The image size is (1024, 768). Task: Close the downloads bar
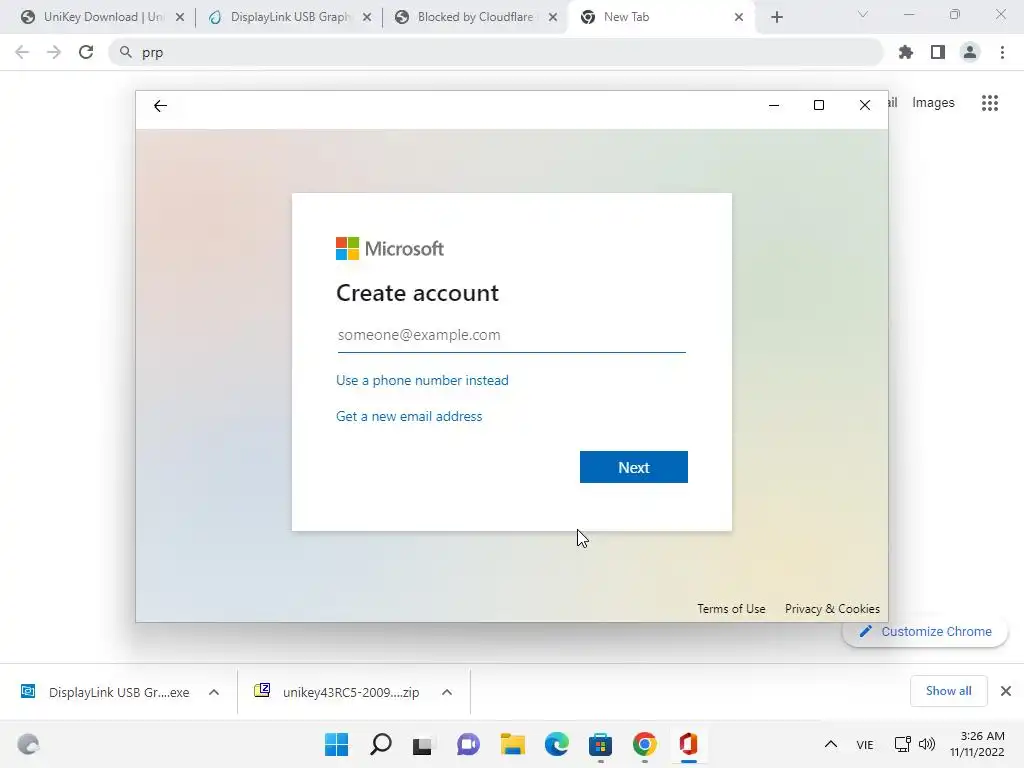[x=1006, y=691]
